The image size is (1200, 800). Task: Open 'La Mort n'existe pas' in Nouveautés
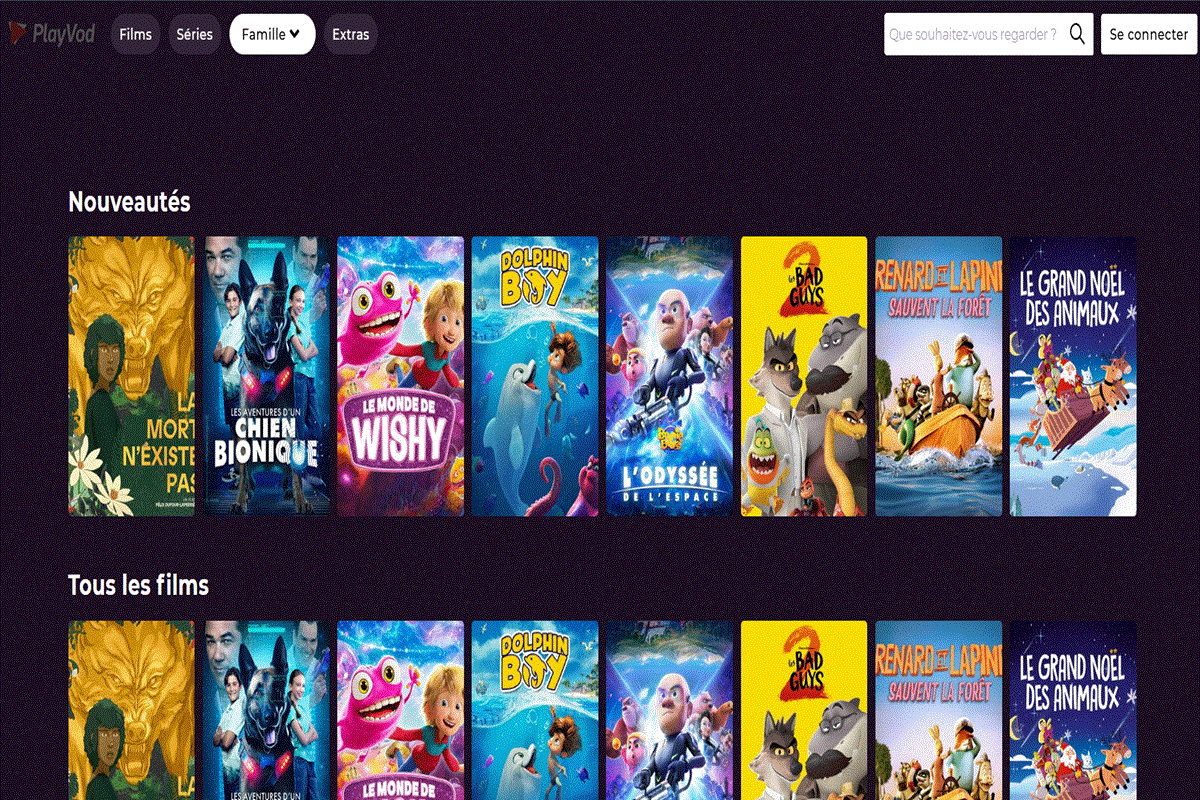coord(131,378)
